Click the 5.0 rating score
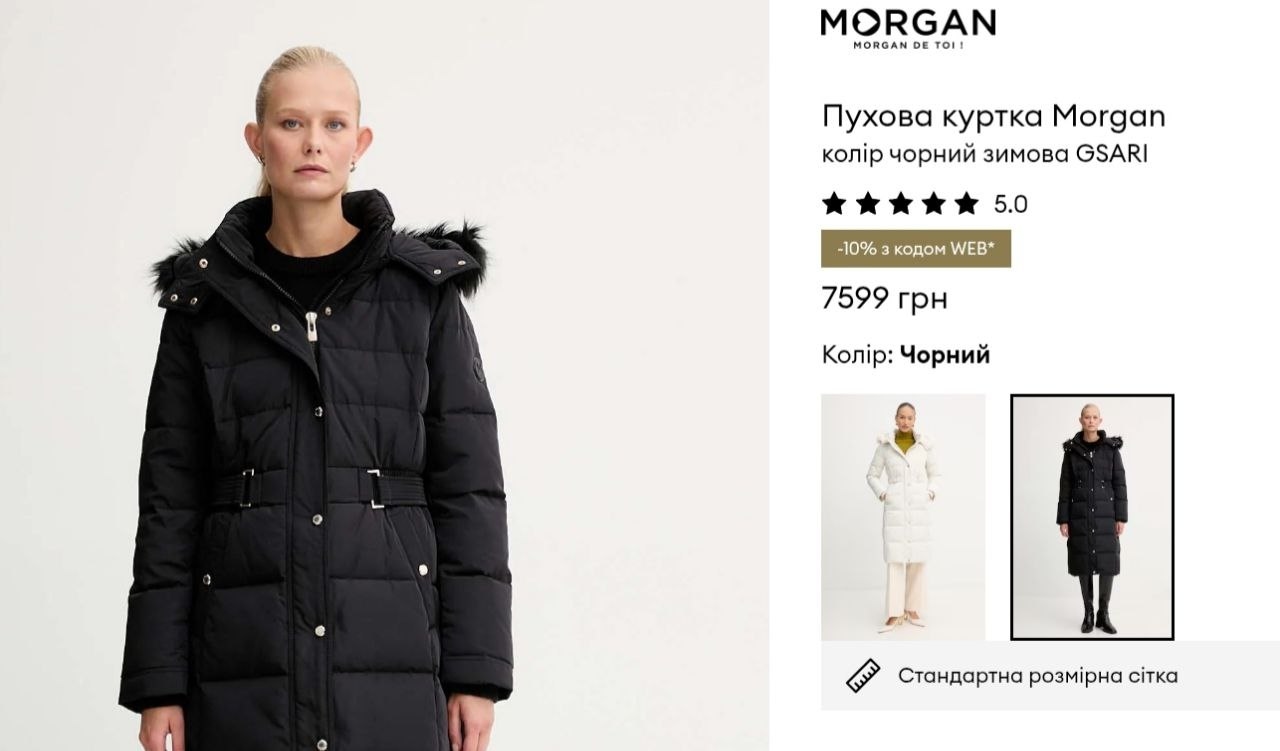The width and height of the screenshot is (1280, 751). point(1010,205)
